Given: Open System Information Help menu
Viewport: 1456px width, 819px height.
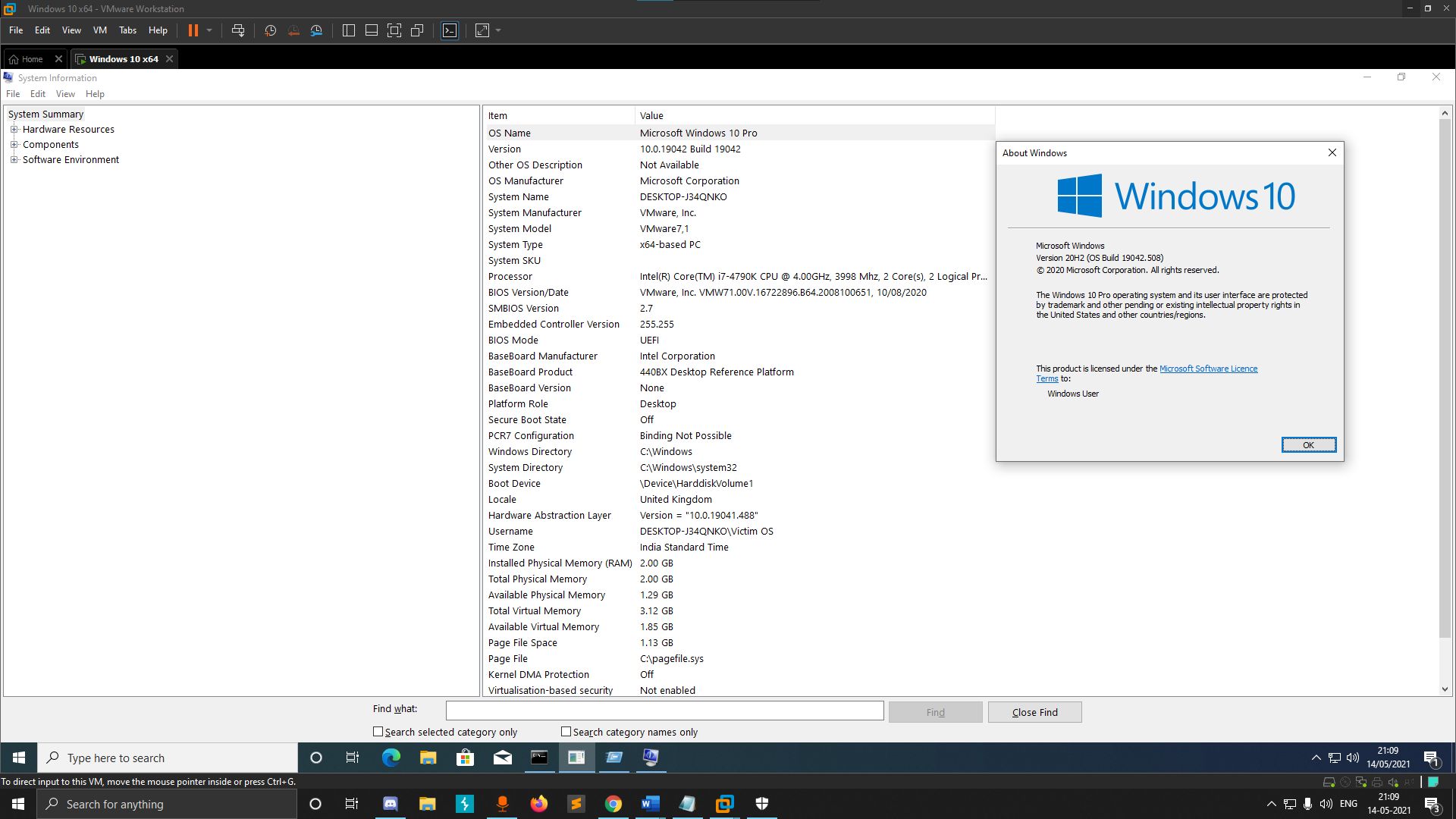Looking at the screenshot, I should coord(95,94).
